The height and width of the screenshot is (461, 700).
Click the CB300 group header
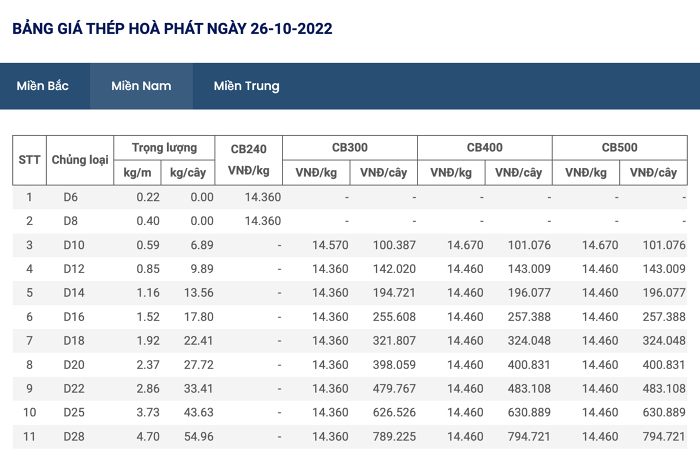[350, 148]
